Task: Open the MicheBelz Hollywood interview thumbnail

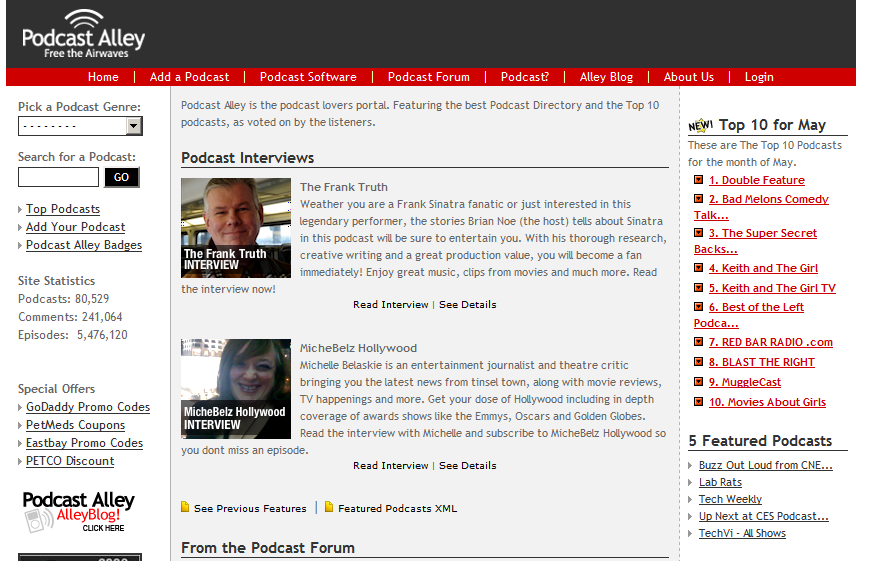Action: click(x=236, y=389)
